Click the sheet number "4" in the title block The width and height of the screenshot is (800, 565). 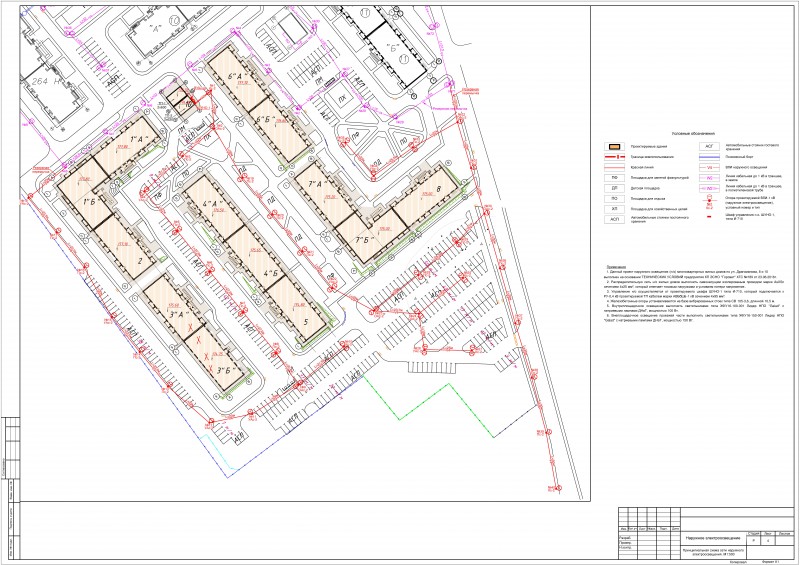pyautogui.click(x=768, y=541)
